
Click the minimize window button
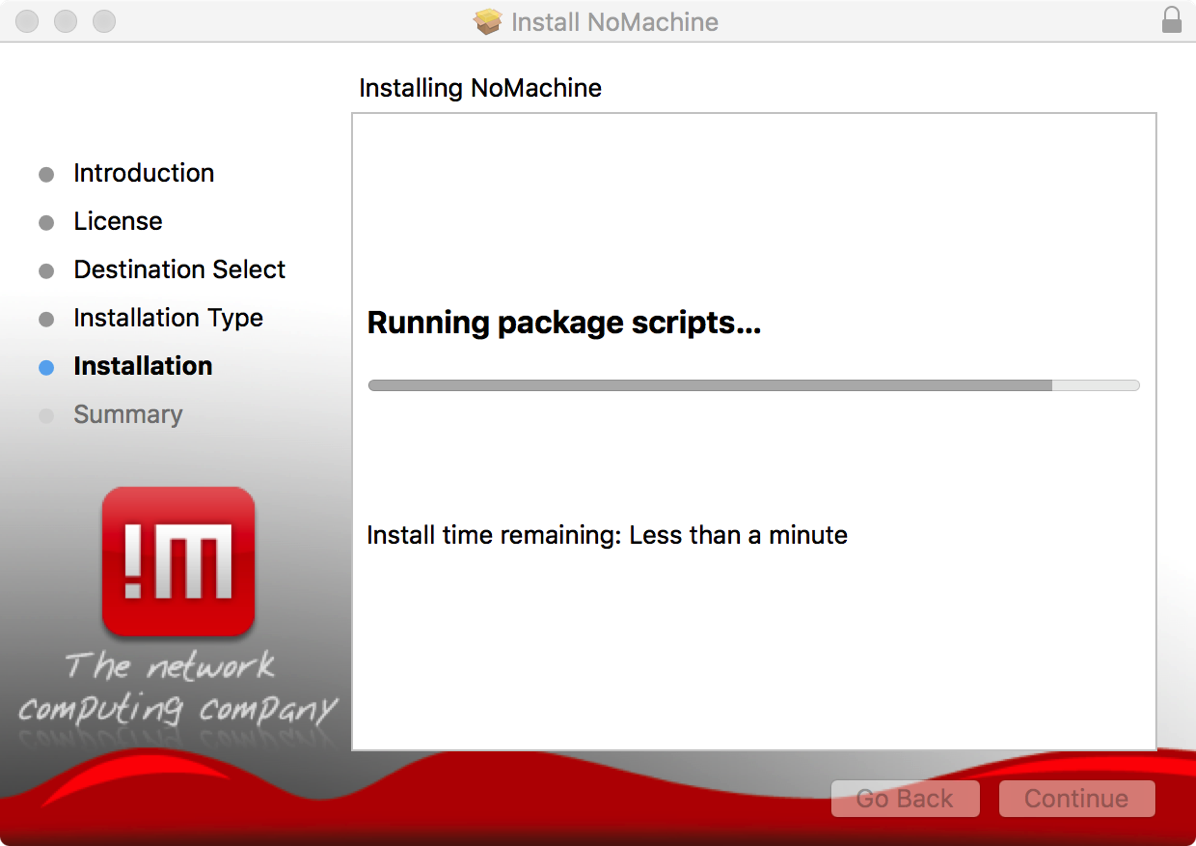point(66,21)
